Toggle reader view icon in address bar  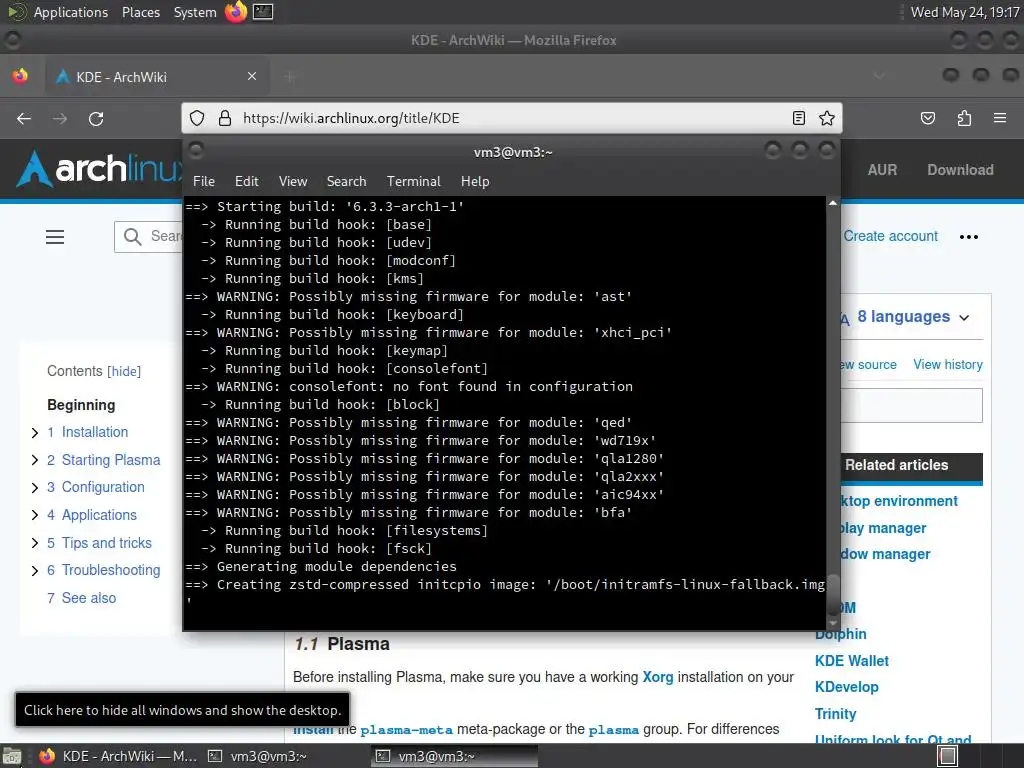pos(799,118)
